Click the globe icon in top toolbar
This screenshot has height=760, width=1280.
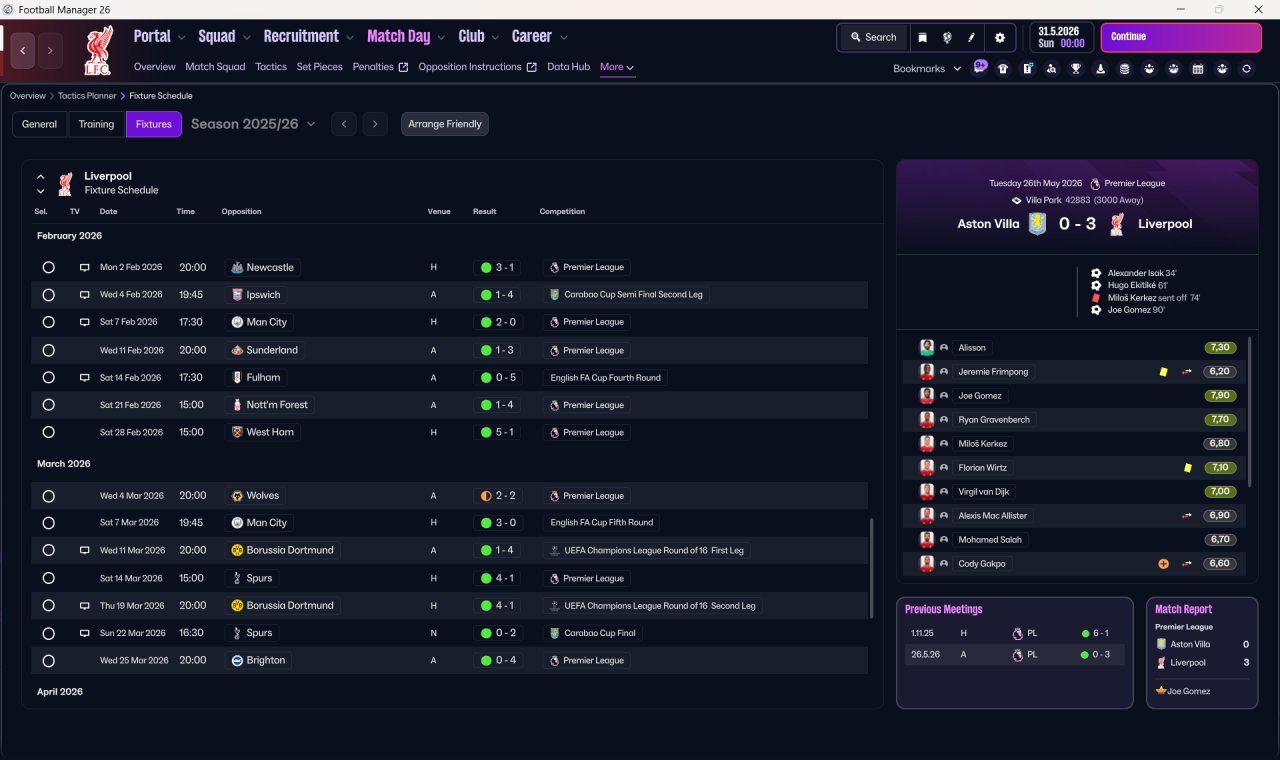coord(947,37)
